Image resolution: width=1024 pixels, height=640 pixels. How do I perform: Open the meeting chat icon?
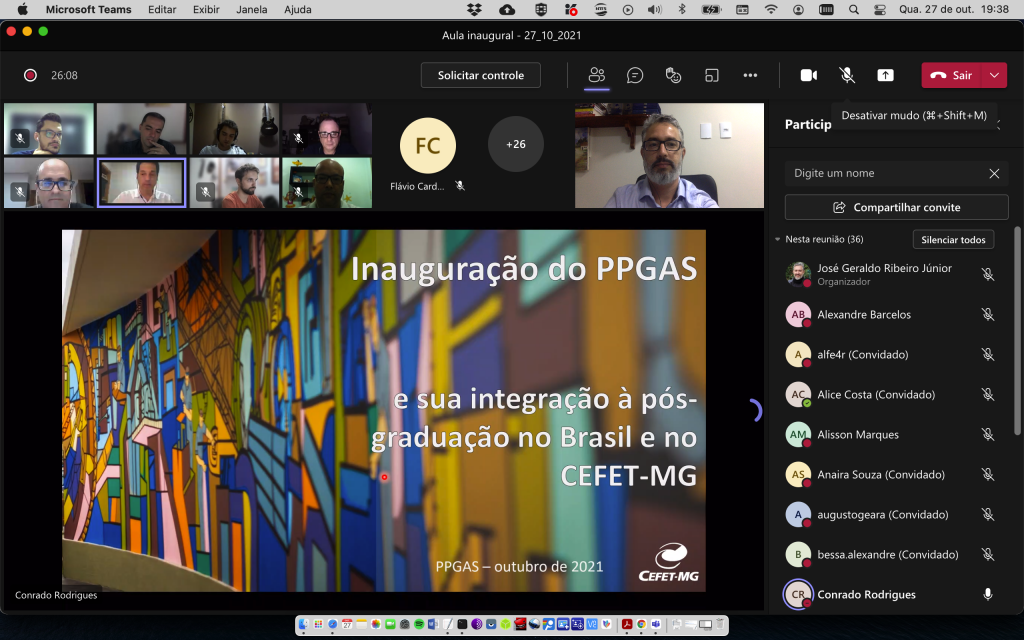click(x=635, y=75)
